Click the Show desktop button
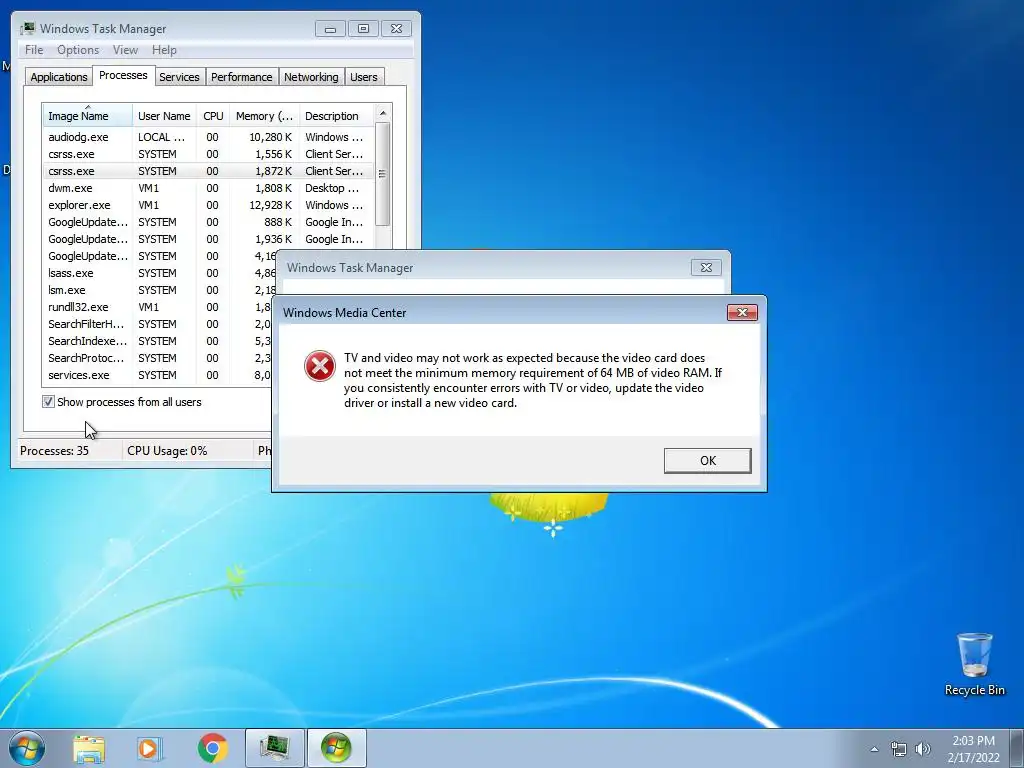Image resolution: width=1024 pixels, height=768 pixels. point(1017,748)
